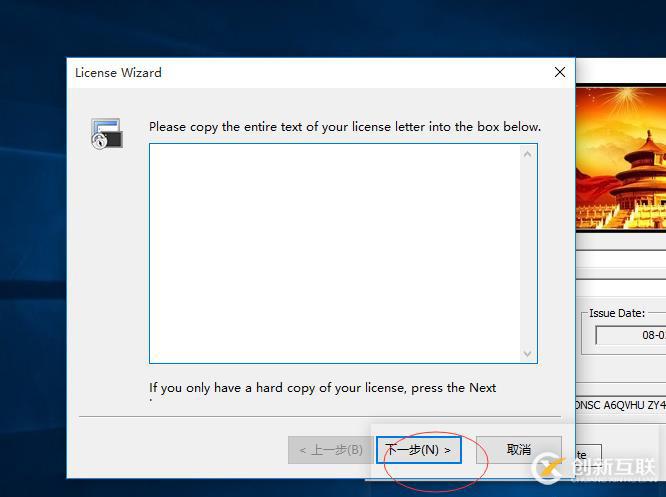Close the License Wizard dialog

(x=560, y=72)
